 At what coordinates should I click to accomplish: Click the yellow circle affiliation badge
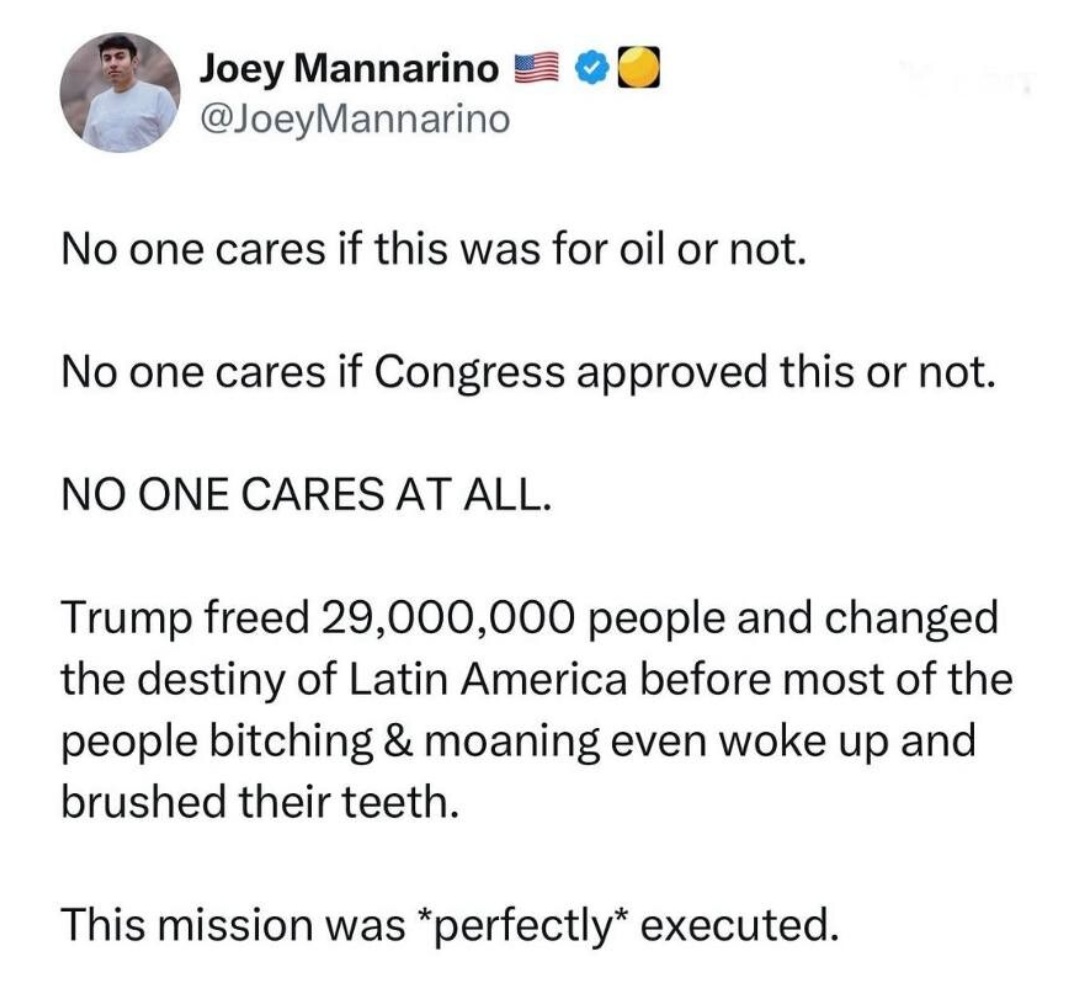pyautogui.click(x=637, y=68)
